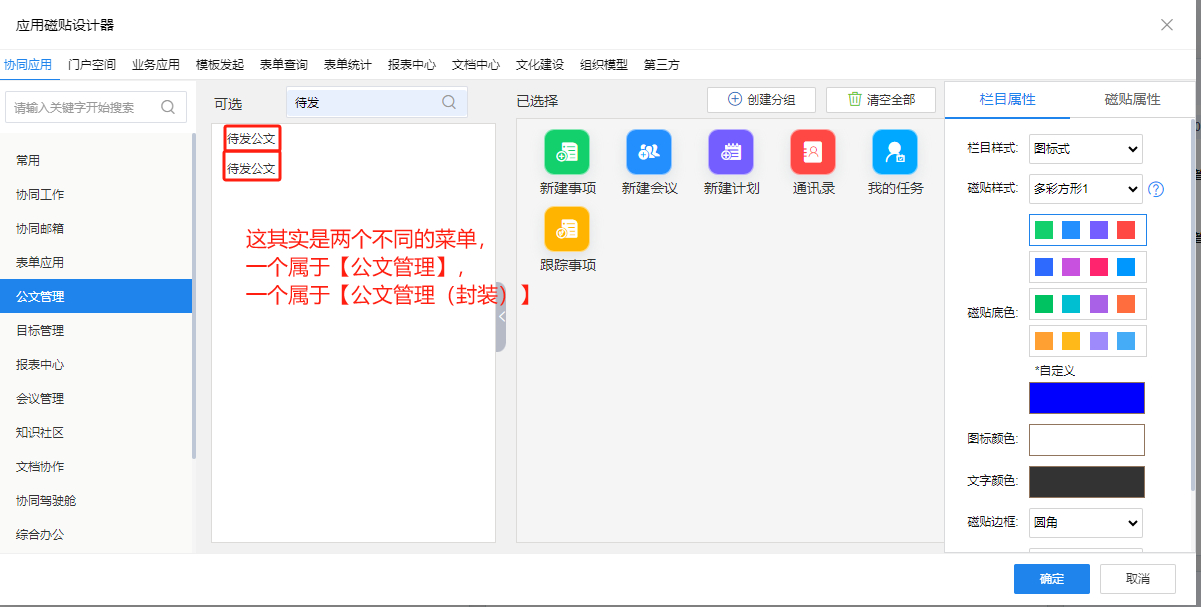Open the 通讯录 red tile icon

[813, 152]
